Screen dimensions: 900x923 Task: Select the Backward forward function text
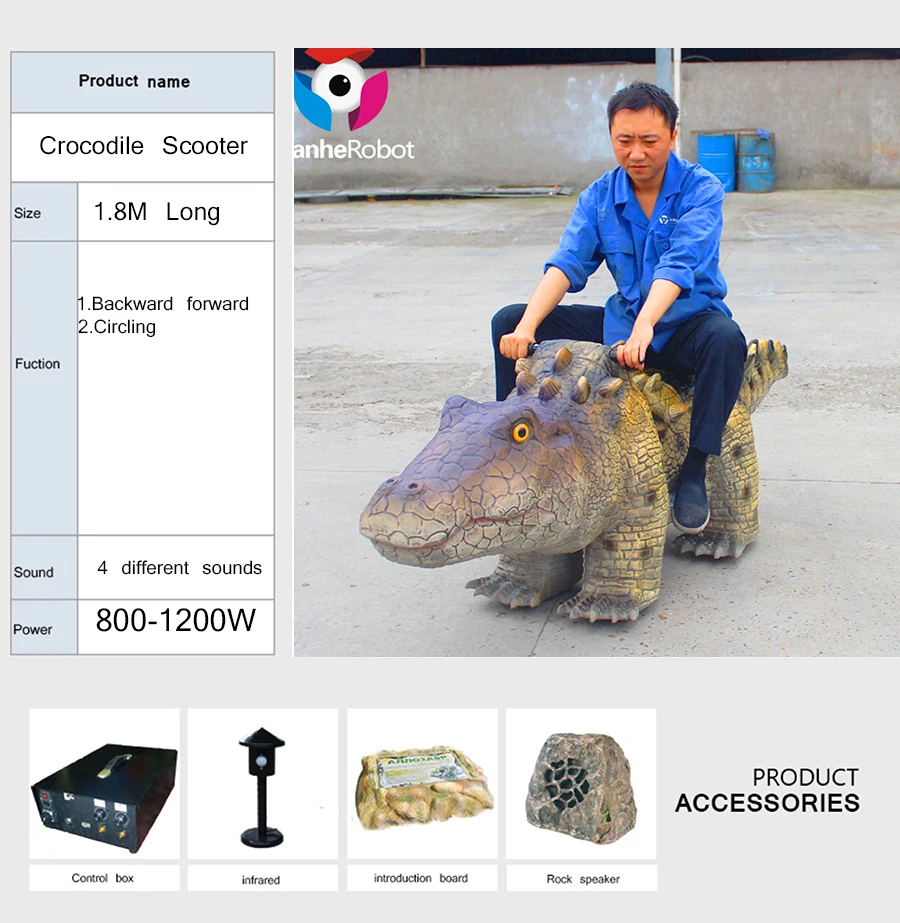point(165,304)
